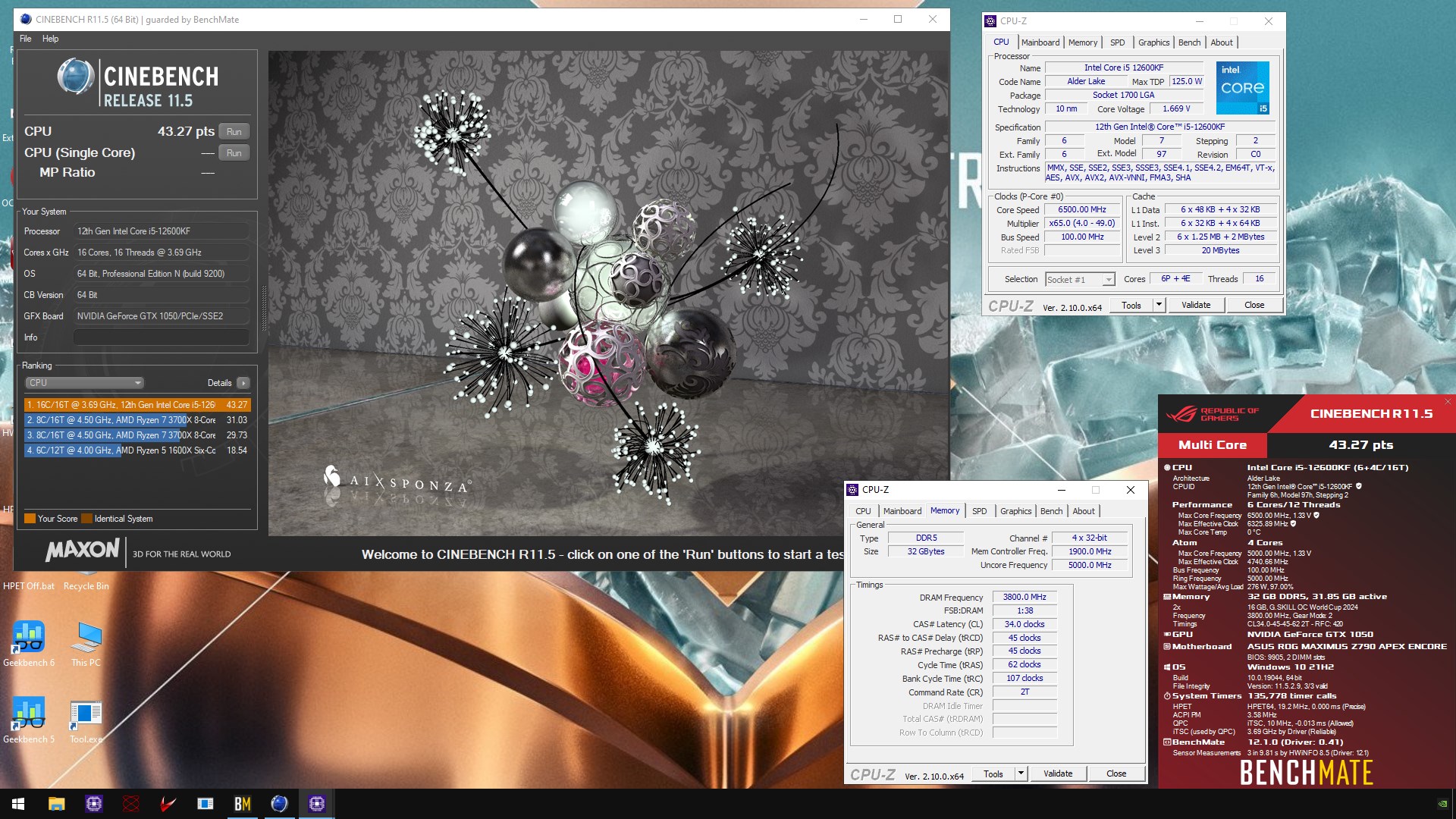Click Tools button in CPU-Z Memory window
Image resolution: width=1456 pixels, height=819 pixels.
pos(993,773)
